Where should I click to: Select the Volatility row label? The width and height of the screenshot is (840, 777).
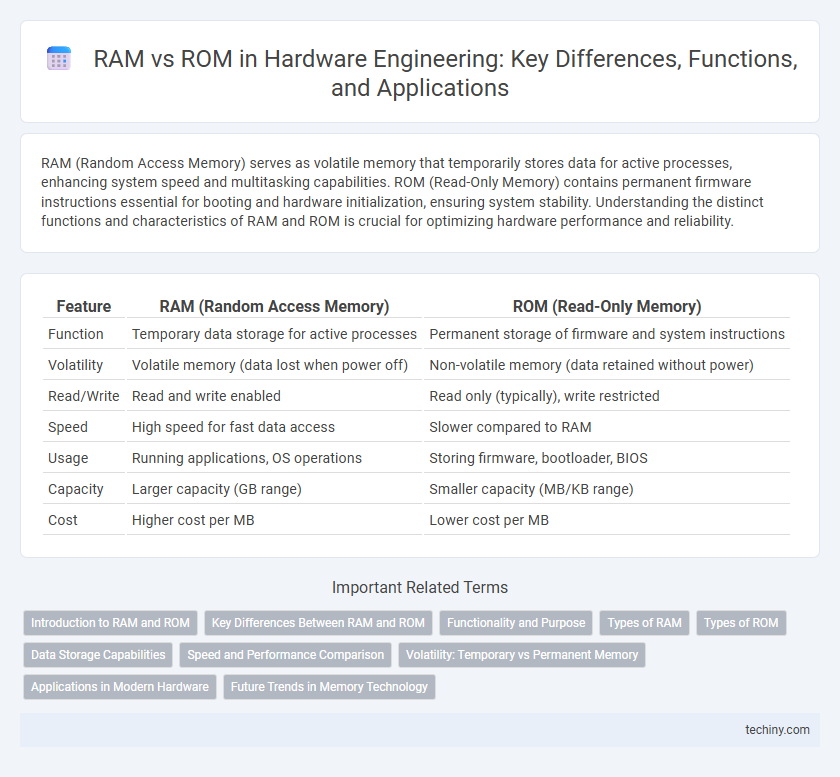pyautogui.click(x=76, y=365)
